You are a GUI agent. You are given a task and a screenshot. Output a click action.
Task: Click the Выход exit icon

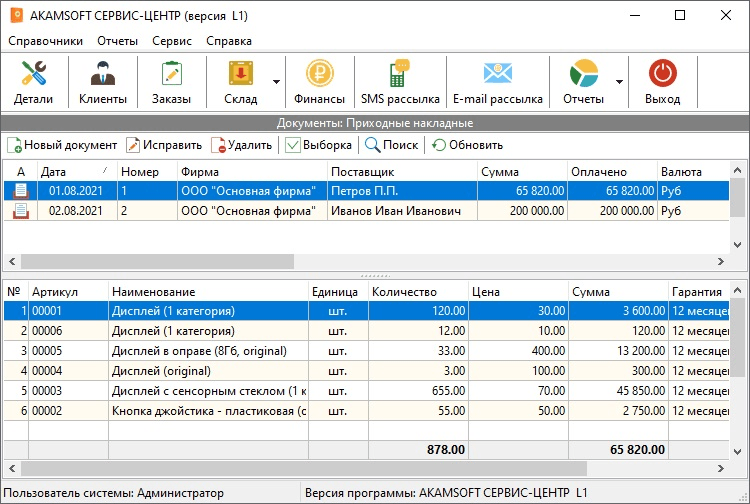pyautogui.click(x=662, y=82)
